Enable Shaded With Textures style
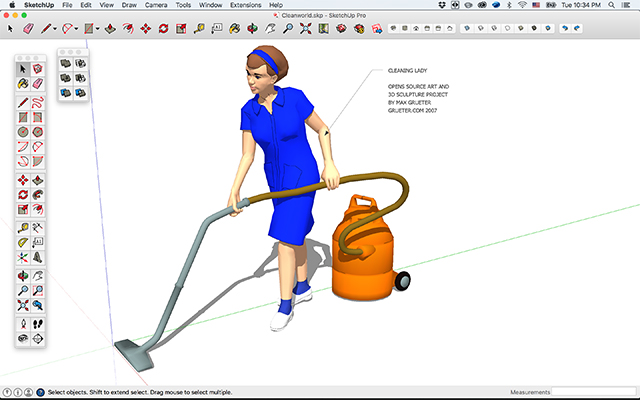Image resolution: width=640 pixels, height=400 pixels. [534, 28]
